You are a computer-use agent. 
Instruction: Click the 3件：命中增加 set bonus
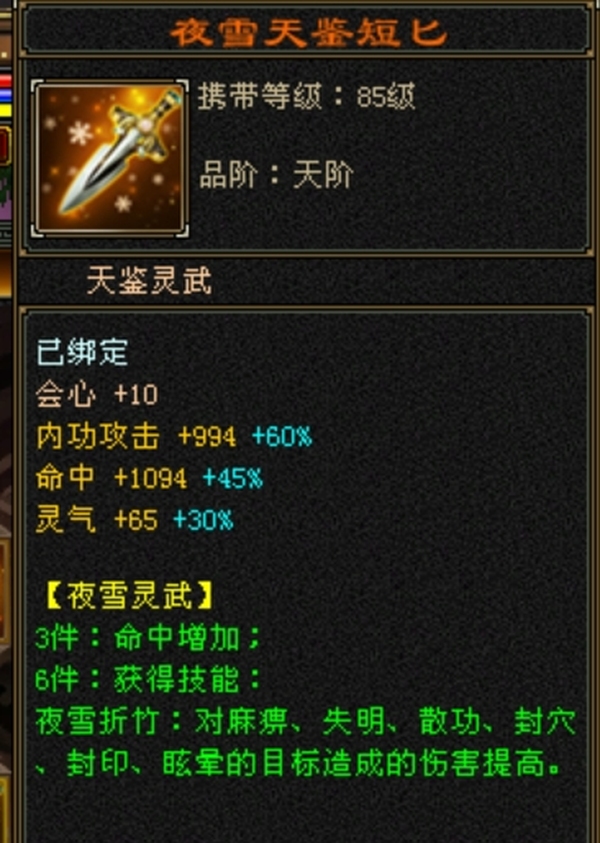click(x=148, y=639)
